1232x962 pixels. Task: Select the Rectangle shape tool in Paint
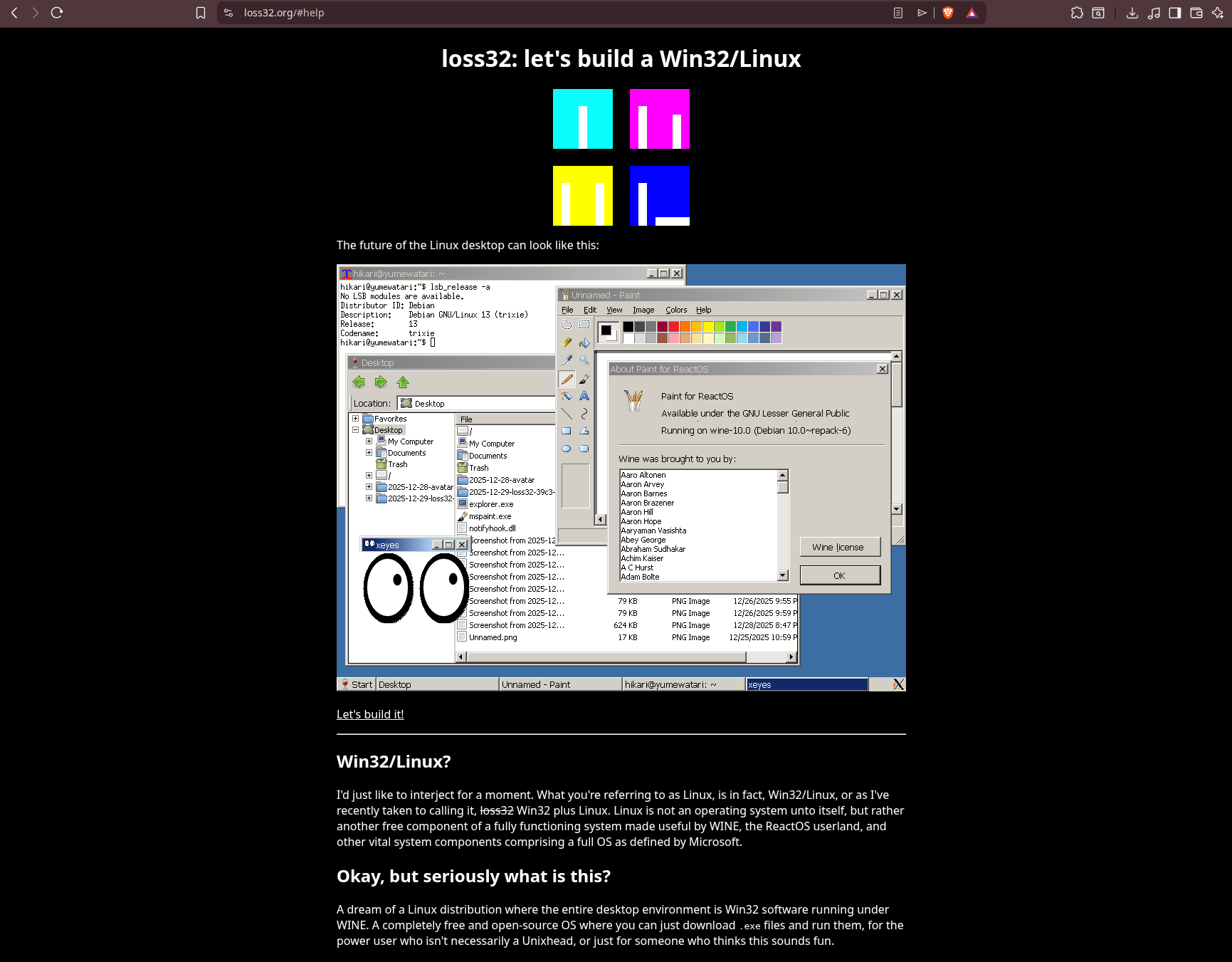coord(567,431)
